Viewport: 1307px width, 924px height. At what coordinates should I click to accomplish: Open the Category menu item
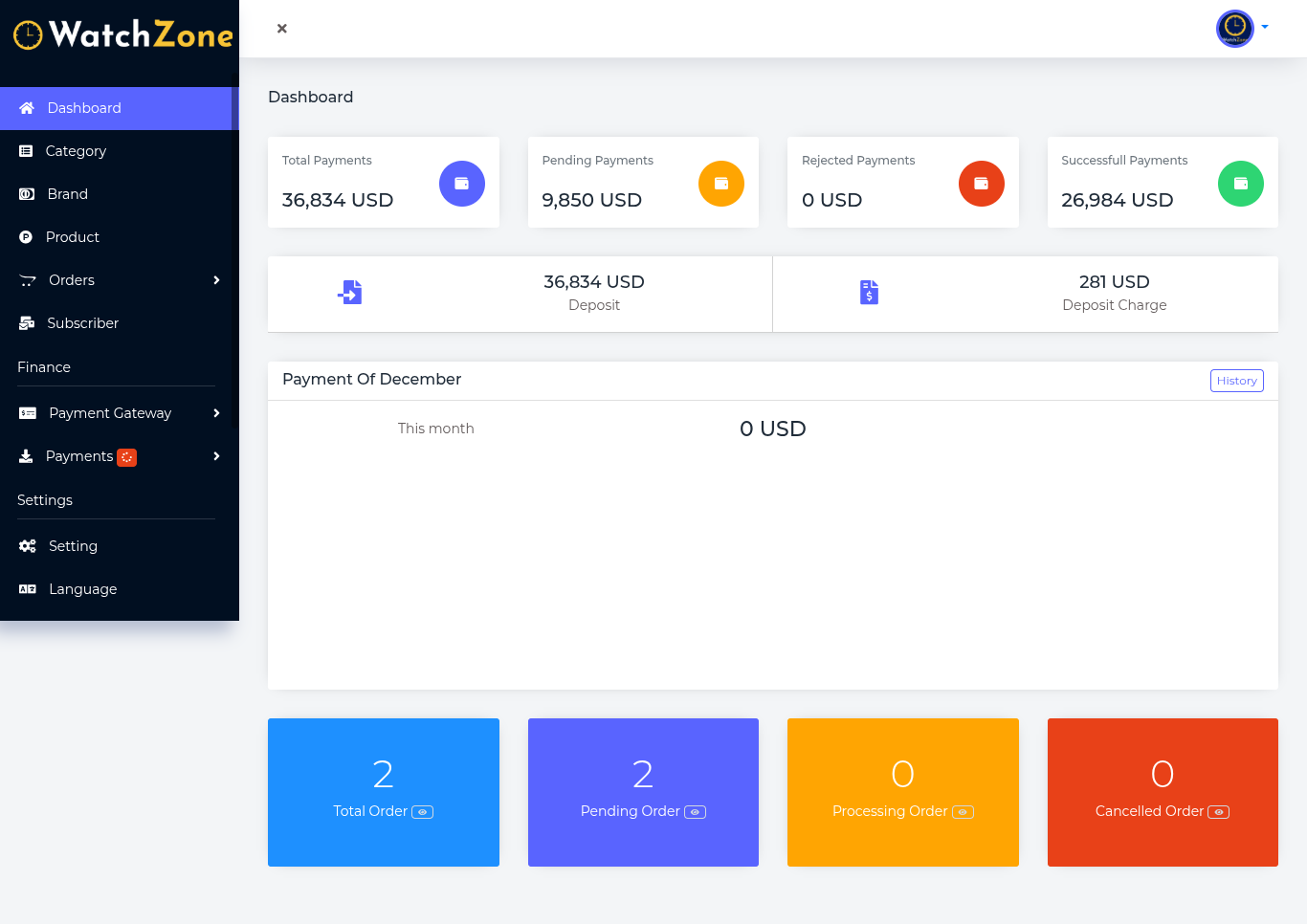(76, 151)
